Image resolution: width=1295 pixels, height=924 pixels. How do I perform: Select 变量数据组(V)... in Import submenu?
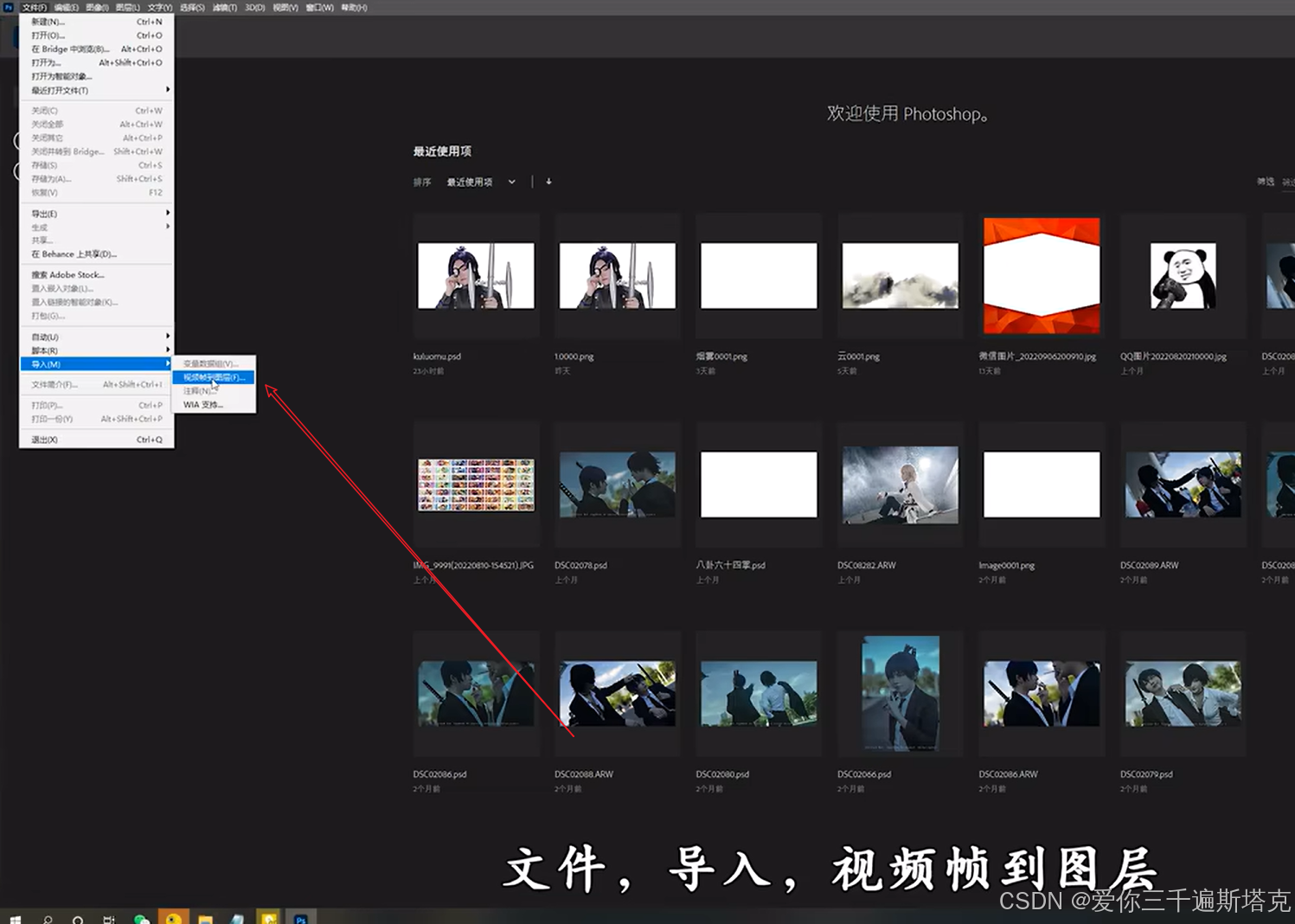214,363
